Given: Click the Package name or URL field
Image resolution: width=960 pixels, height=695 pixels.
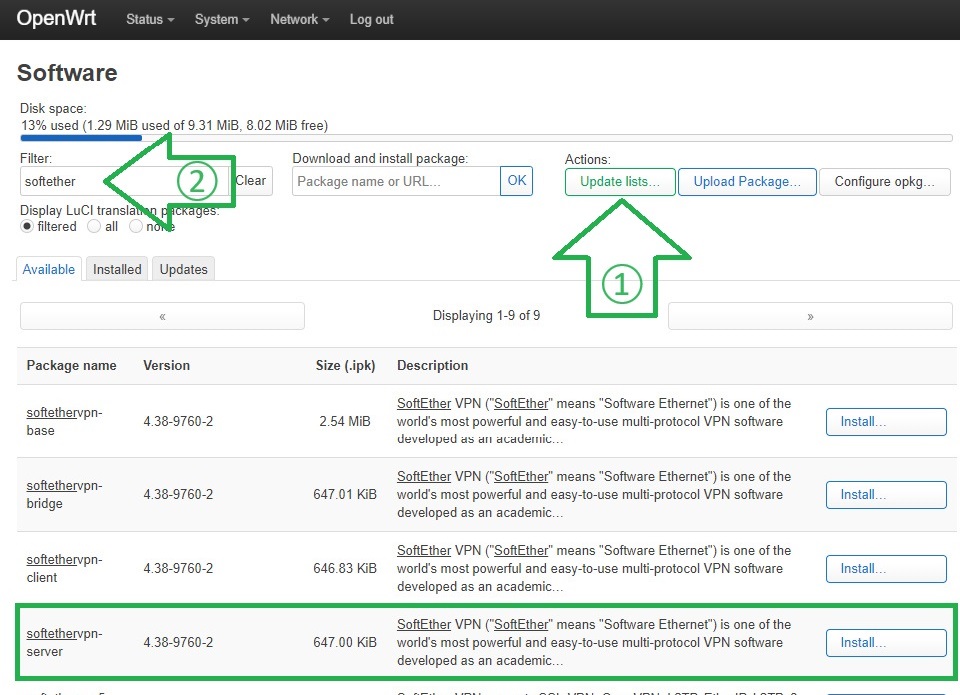Looking at the screenshot, I should click(x=396, y=181).
